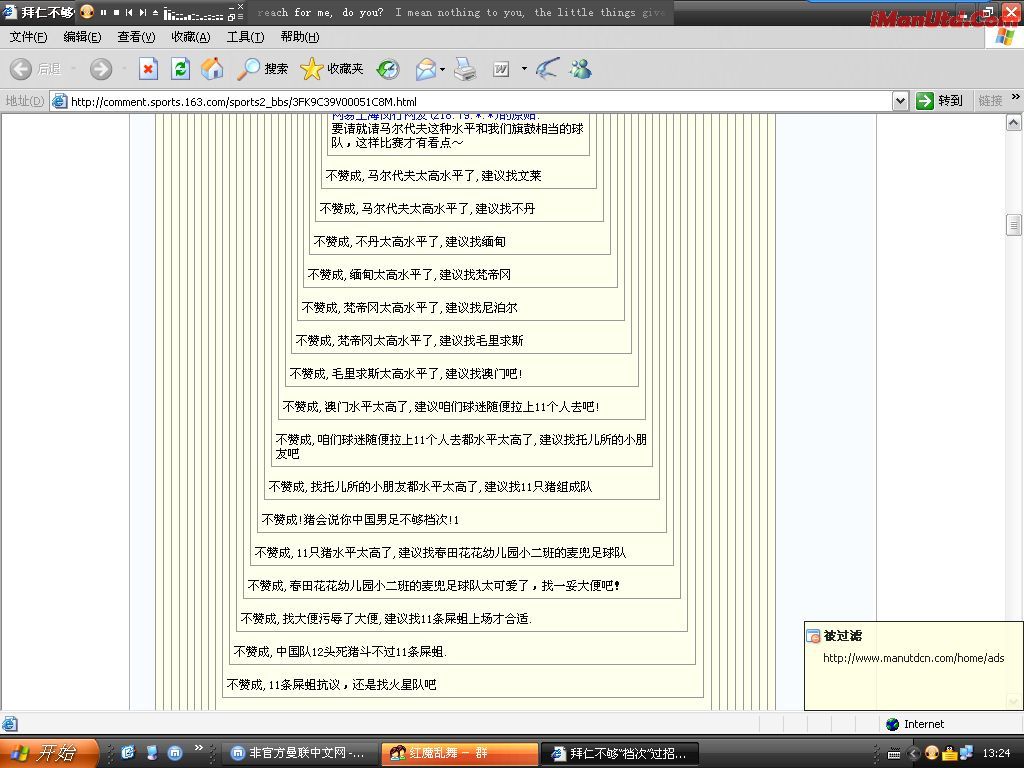Click the 开始 Start button
The height and width of the screenshot is (768, 1024).
(x=48, y=753)
